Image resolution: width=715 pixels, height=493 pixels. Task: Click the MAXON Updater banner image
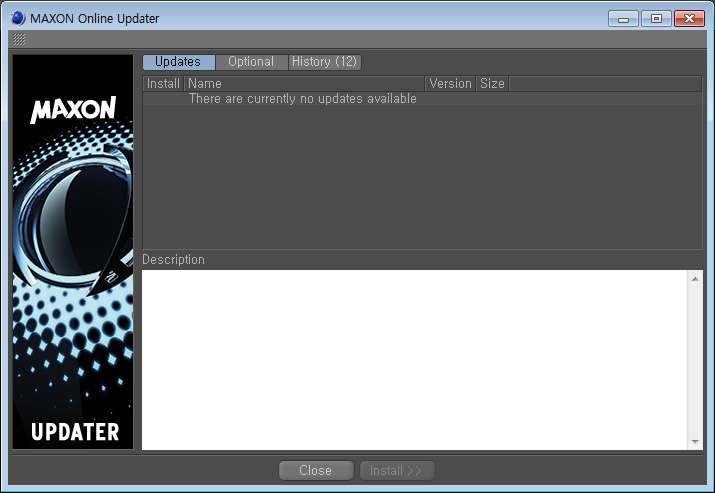point(73,252)
